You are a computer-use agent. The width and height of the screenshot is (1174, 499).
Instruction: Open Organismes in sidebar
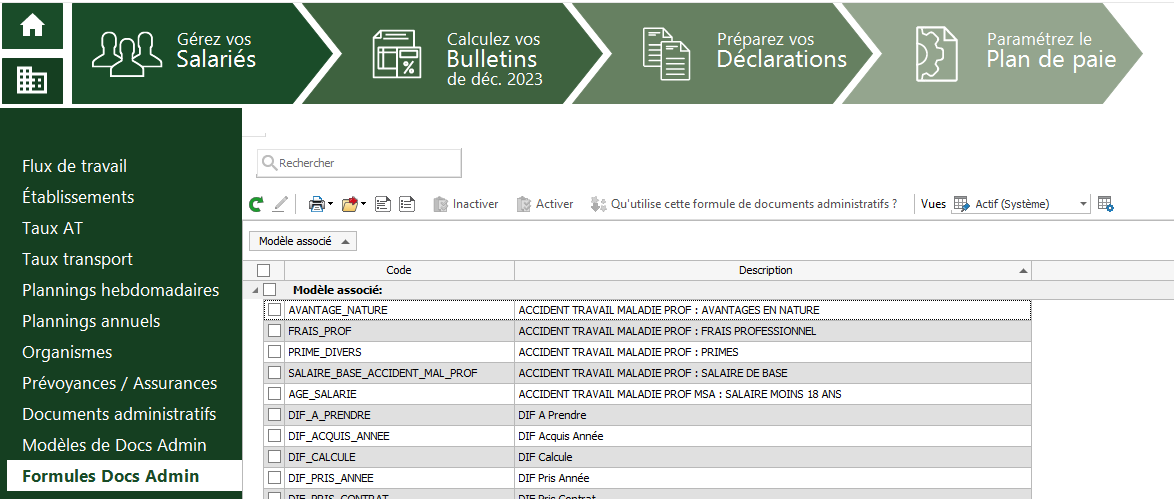point(67,352)
